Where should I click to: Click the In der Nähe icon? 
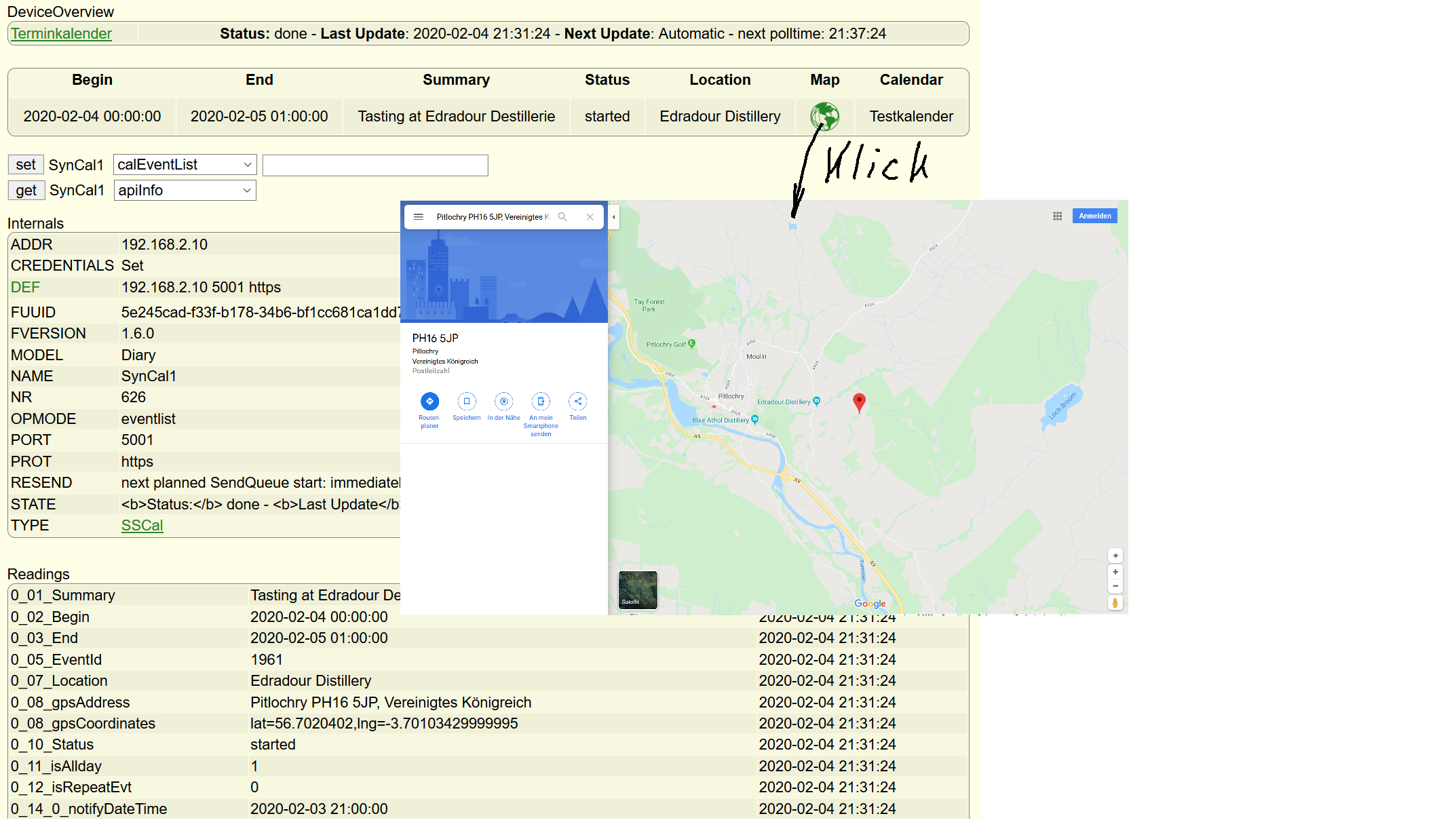[x=503, y=401]
